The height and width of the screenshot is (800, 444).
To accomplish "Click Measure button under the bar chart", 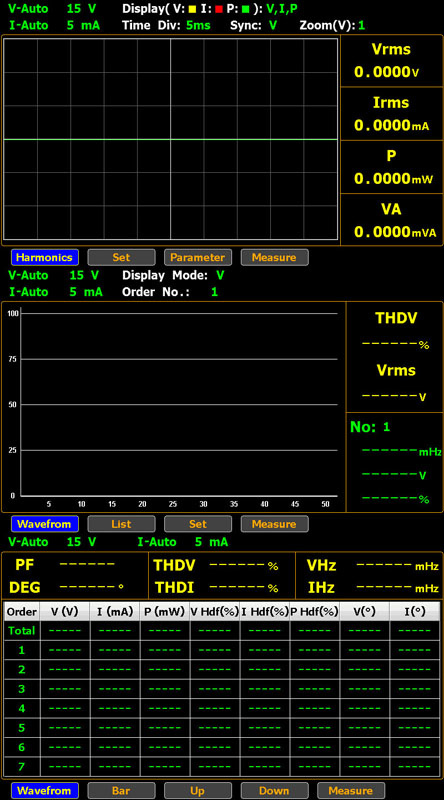I will click(275, 524).
